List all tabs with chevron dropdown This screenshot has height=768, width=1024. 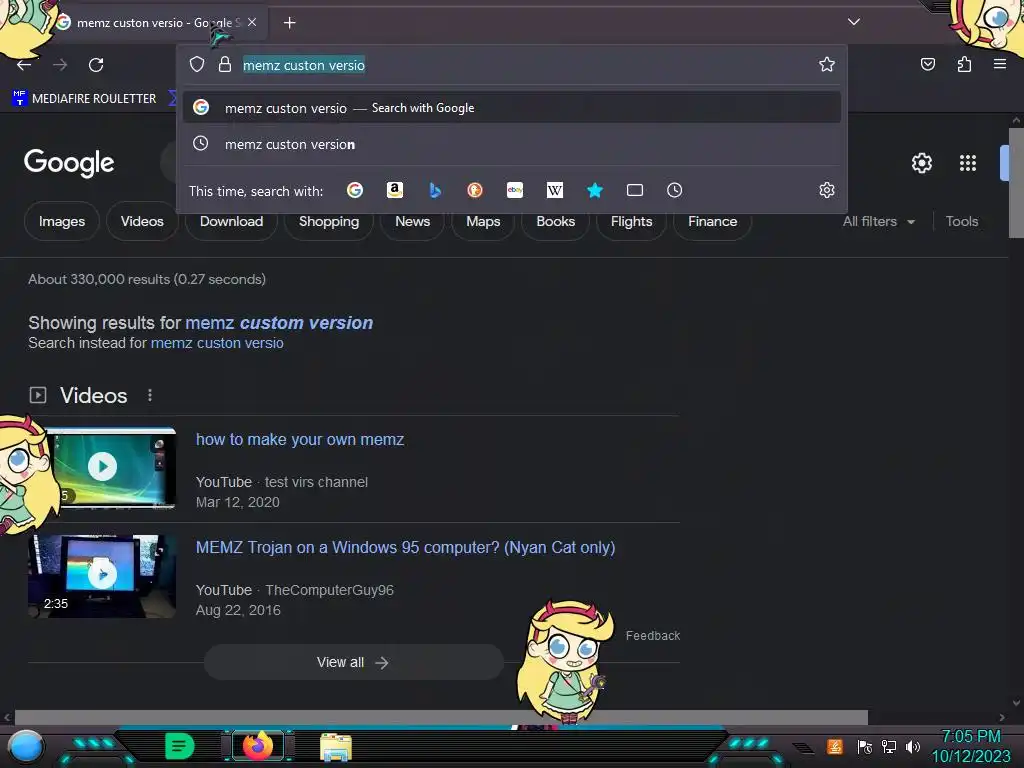854,22
